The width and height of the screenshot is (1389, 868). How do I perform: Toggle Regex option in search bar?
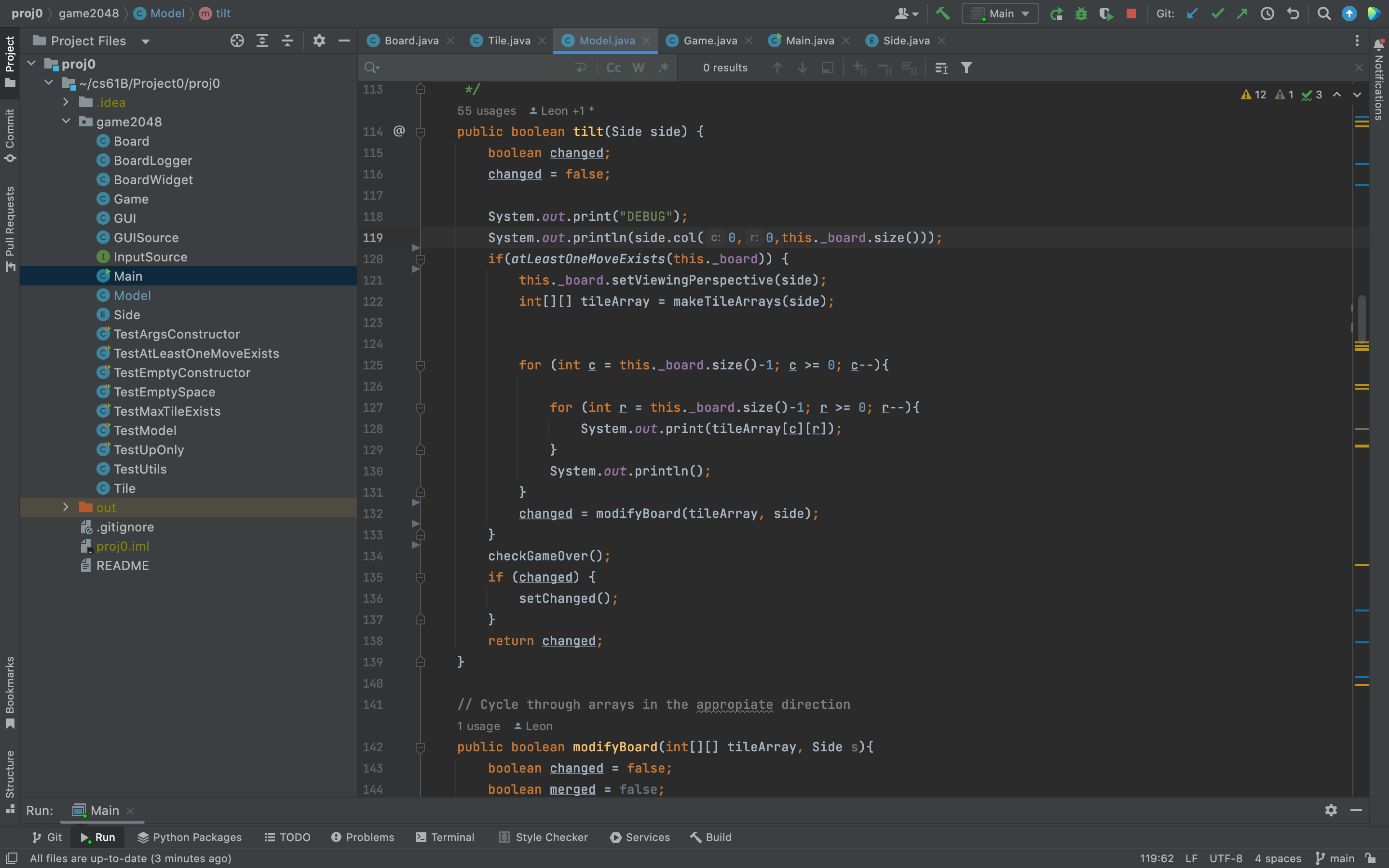point(664,68)
